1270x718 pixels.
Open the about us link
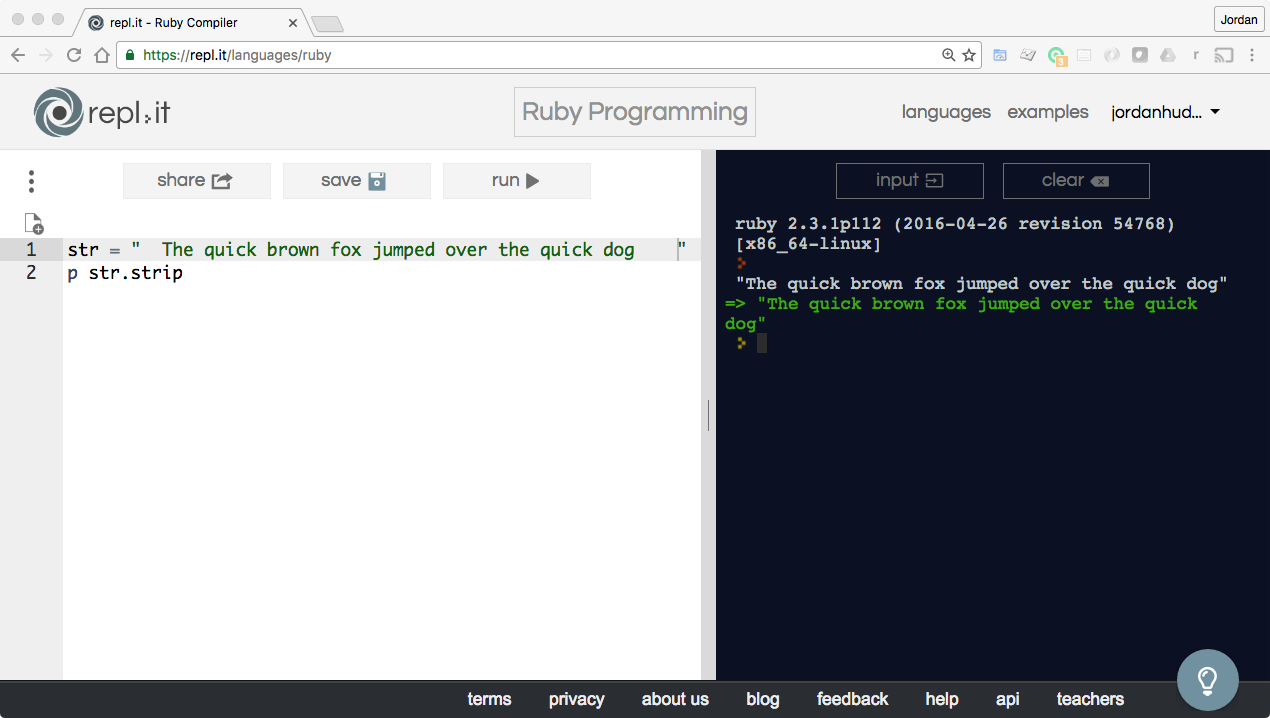point(675,699)
